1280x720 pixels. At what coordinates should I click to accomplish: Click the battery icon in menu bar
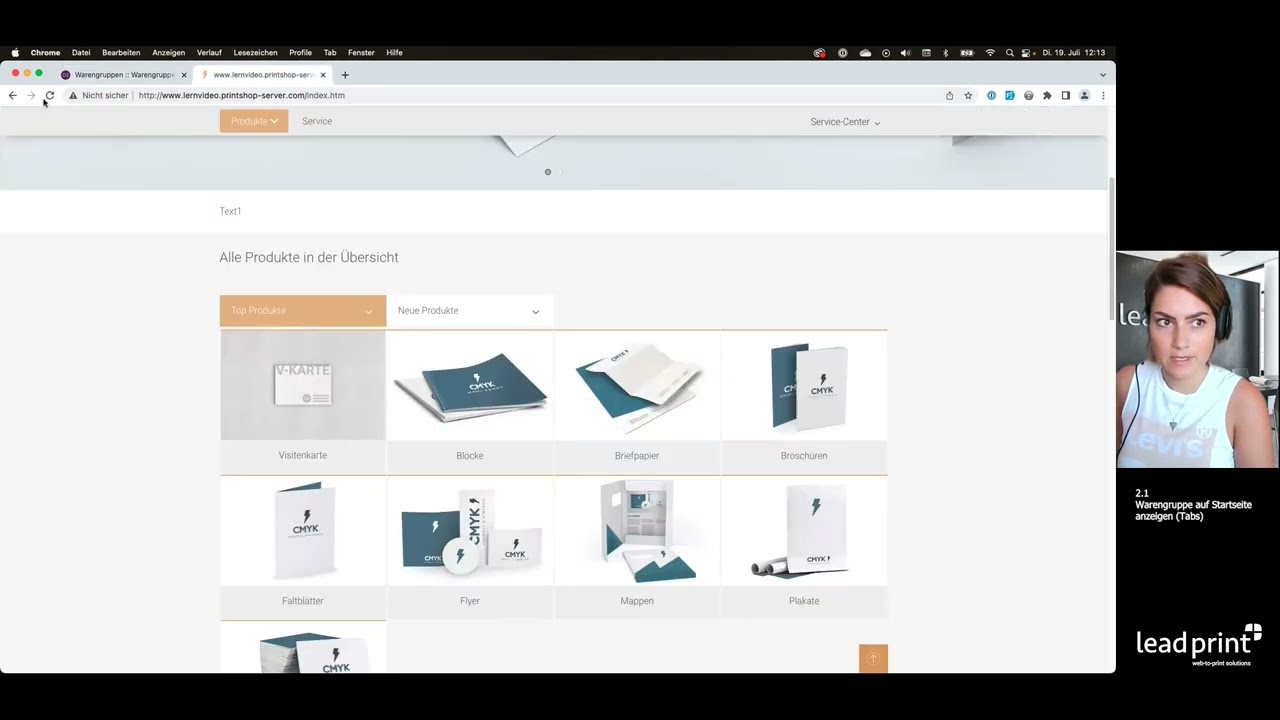[x=967, y=53]
